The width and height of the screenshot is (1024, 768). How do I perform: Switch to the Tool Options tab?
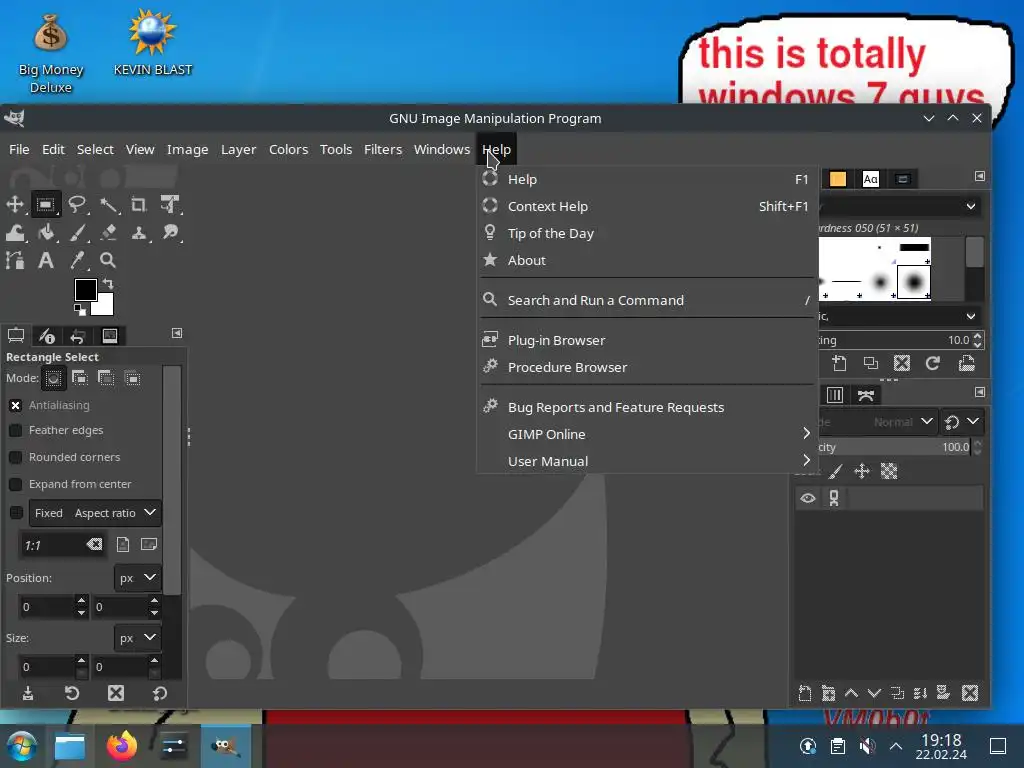(16, 336)
